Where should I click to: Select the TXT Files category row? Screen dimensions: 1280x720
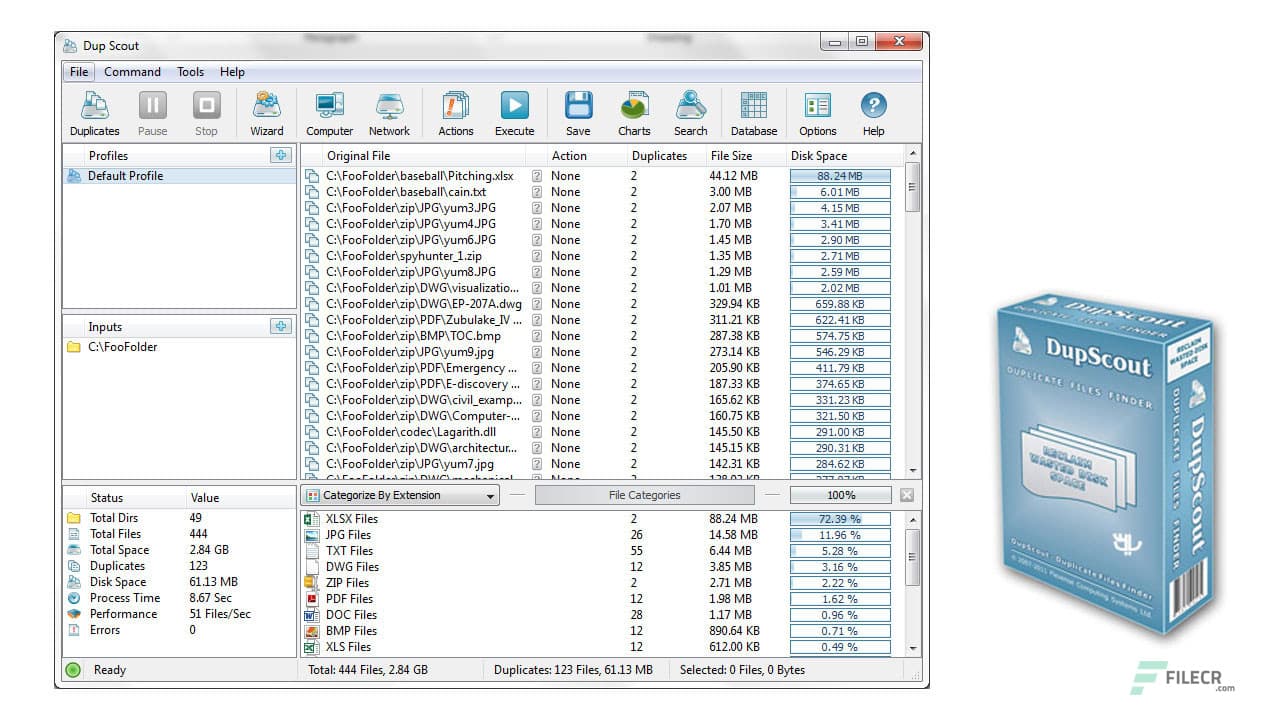[602, 551]
